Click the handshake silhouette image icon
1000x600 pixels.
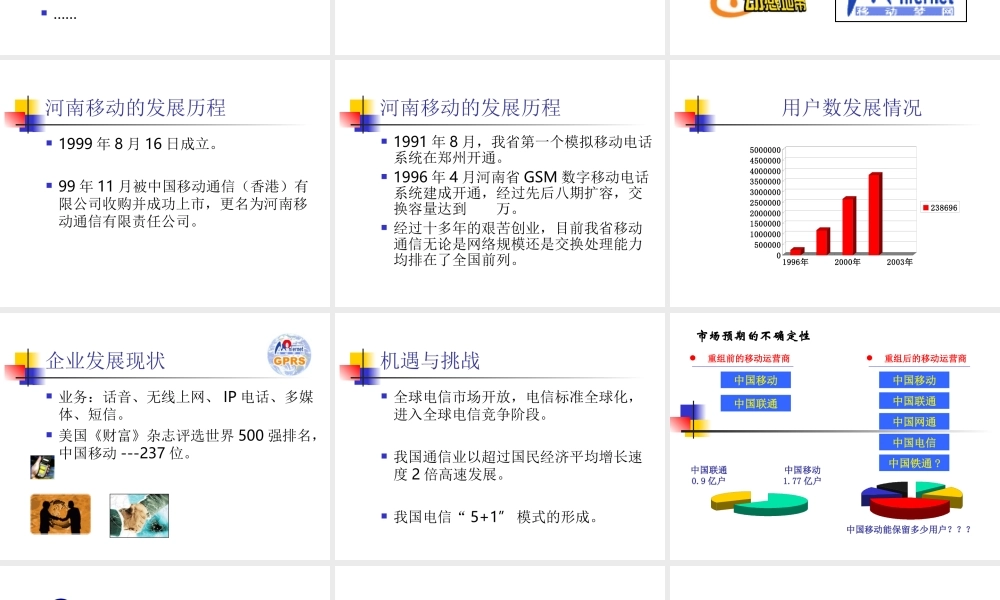coord(59,515)
